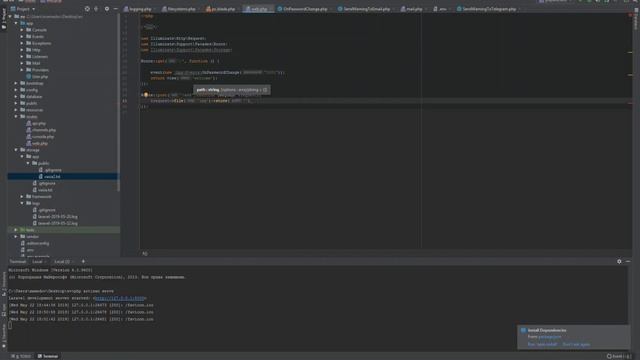Image resolution: width=640 pixels, height=360 pixels.
Task: Expand the Console folder
Action: coord(22,30)
